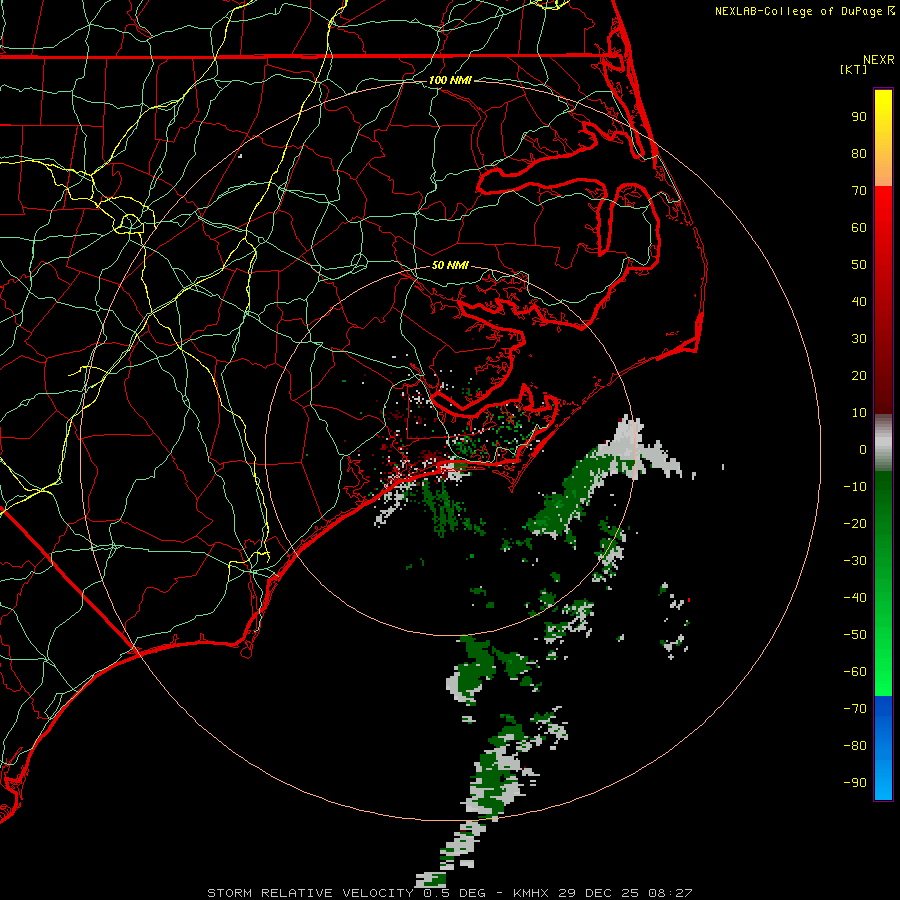The image size is (900, 900).
Task: Select the -50 knot scale value
Action: click(855, 635)
